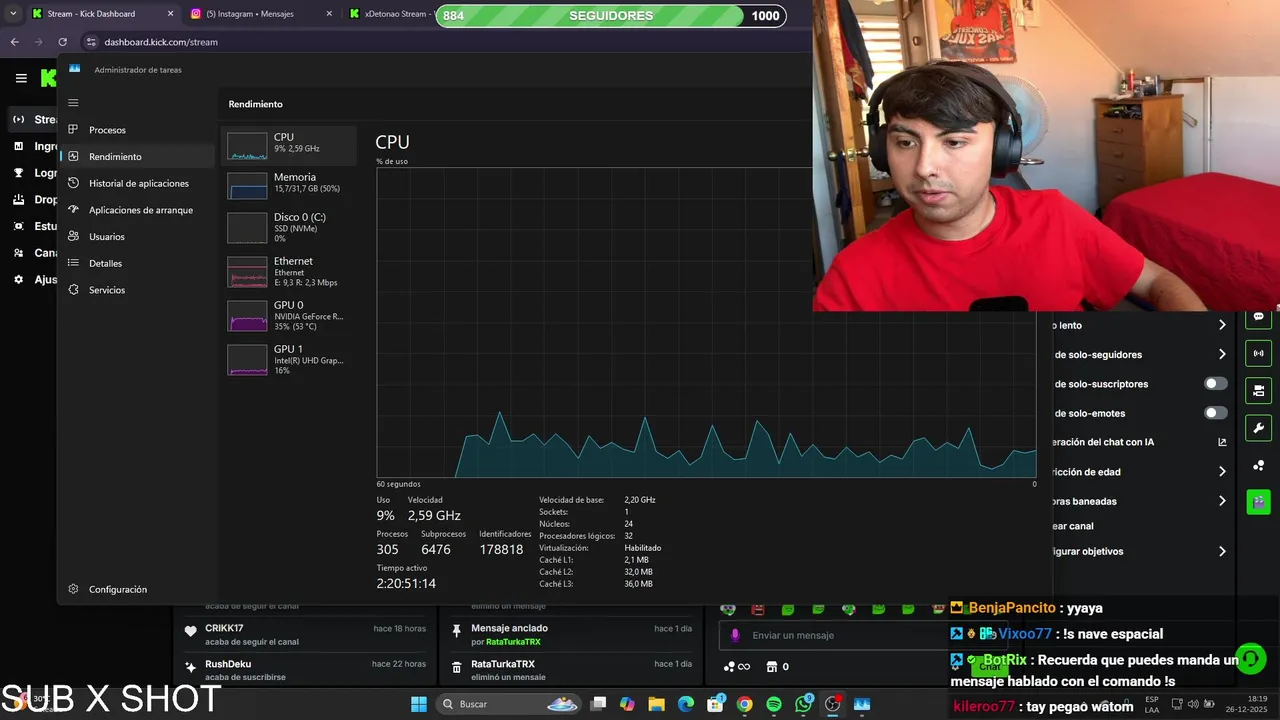The height and width of the screenshot is (720, 1280).
Task: Open Ingresos cash icon in Kick sidebar
Action: (x=18, y=146)
